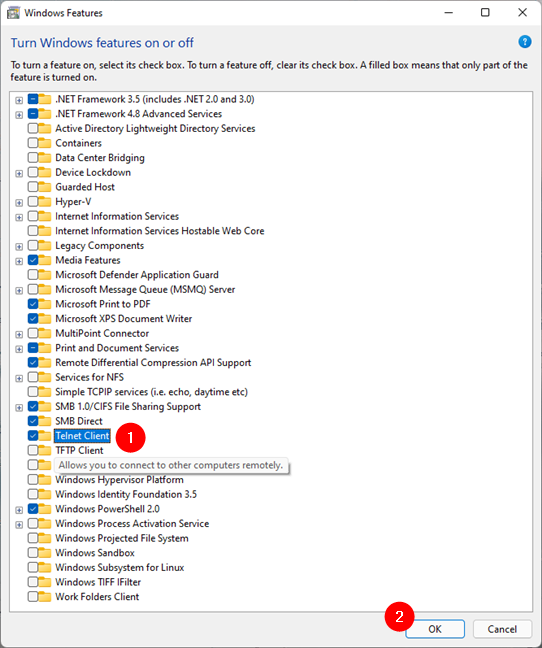Select the Windows Subsystem for Linux label
542x648 pixels.
tap(120, 567)
